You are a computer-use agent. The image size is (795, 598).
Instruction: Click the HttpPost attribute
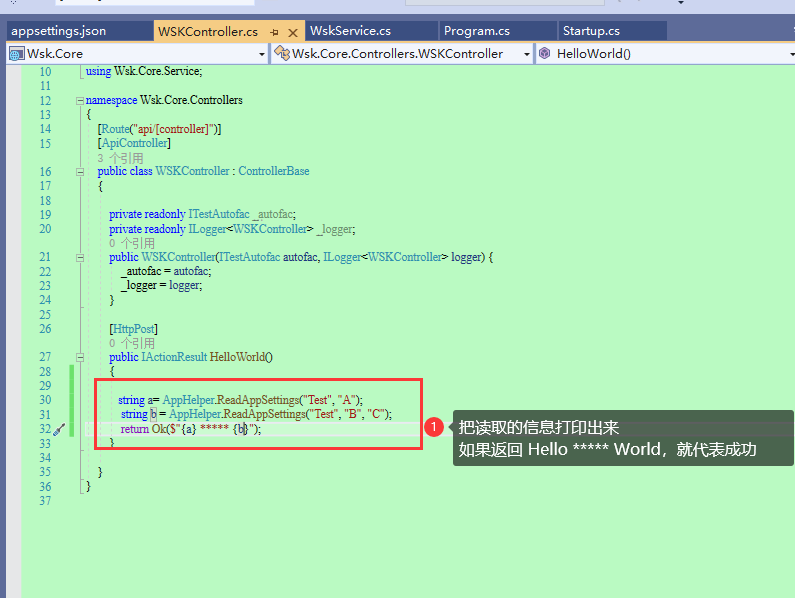click(x=133, y=329)
